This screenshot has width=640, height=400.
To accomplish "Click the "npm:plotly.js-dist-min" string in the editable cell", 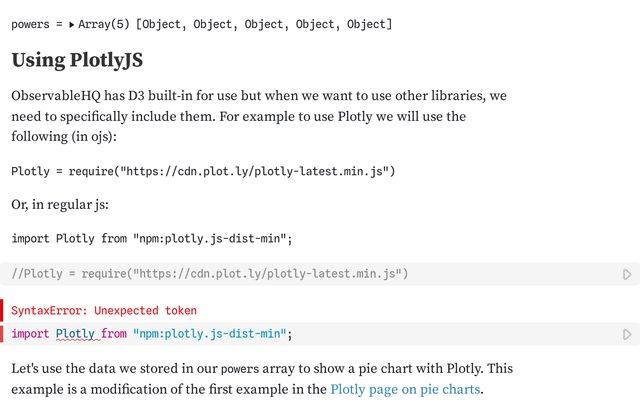I will (209, 334).
